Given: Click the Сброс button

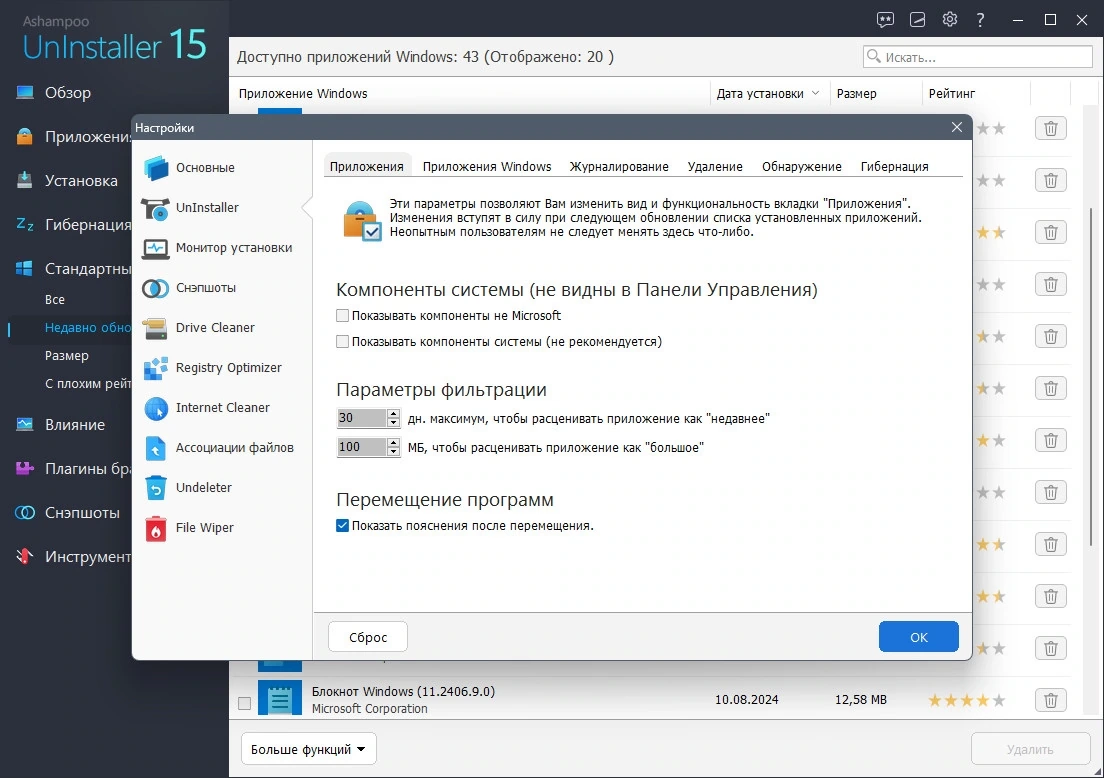Looking at the screenshot, I should click(368, 636).
